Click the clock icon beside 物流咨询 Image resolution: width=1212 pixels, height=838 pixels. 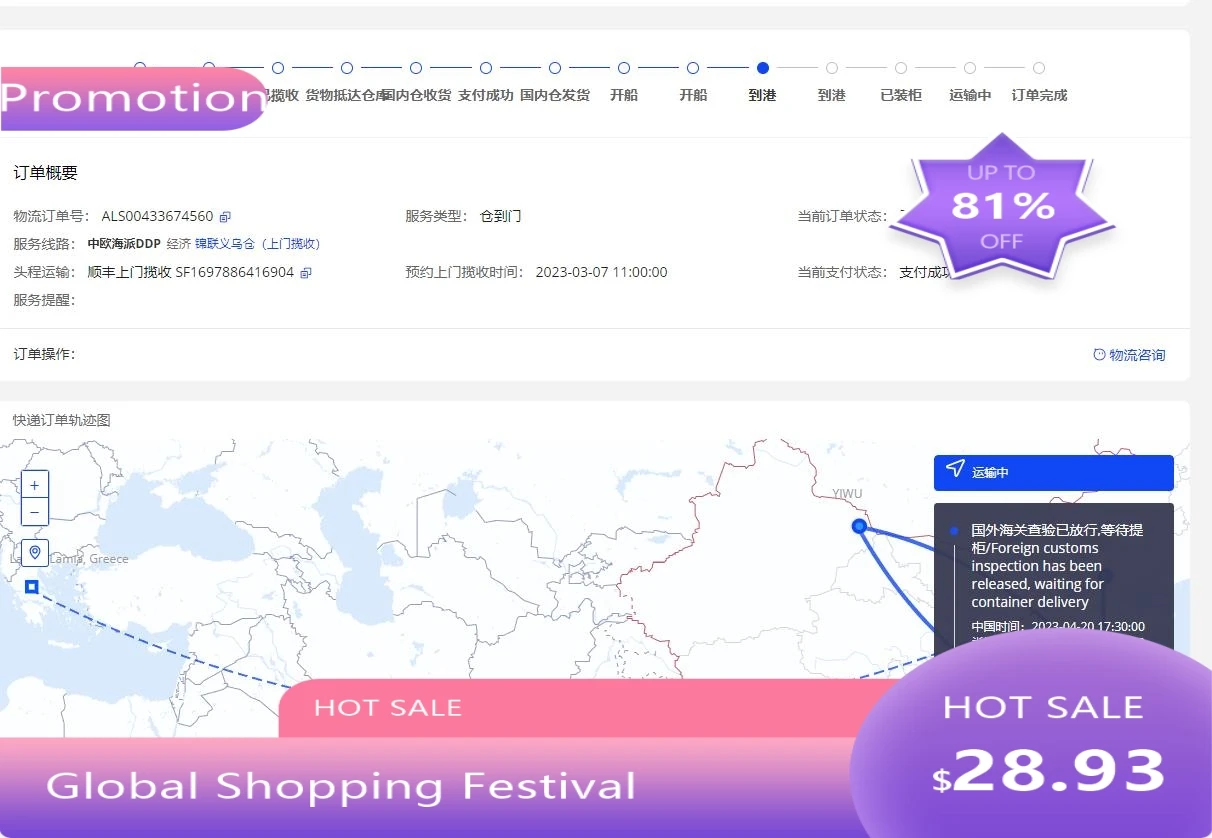click(x=1101, y=354)
